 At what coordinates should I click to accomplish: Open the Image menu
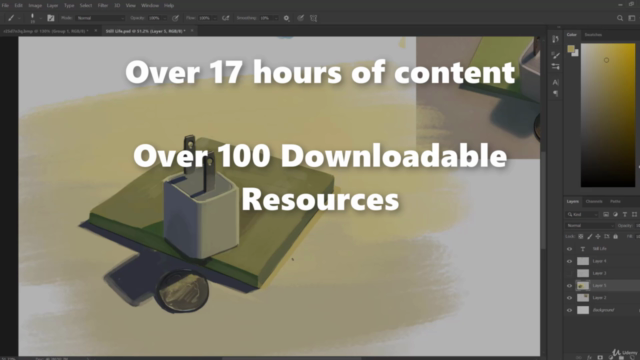pyautogui.click(x=35, y=5)
